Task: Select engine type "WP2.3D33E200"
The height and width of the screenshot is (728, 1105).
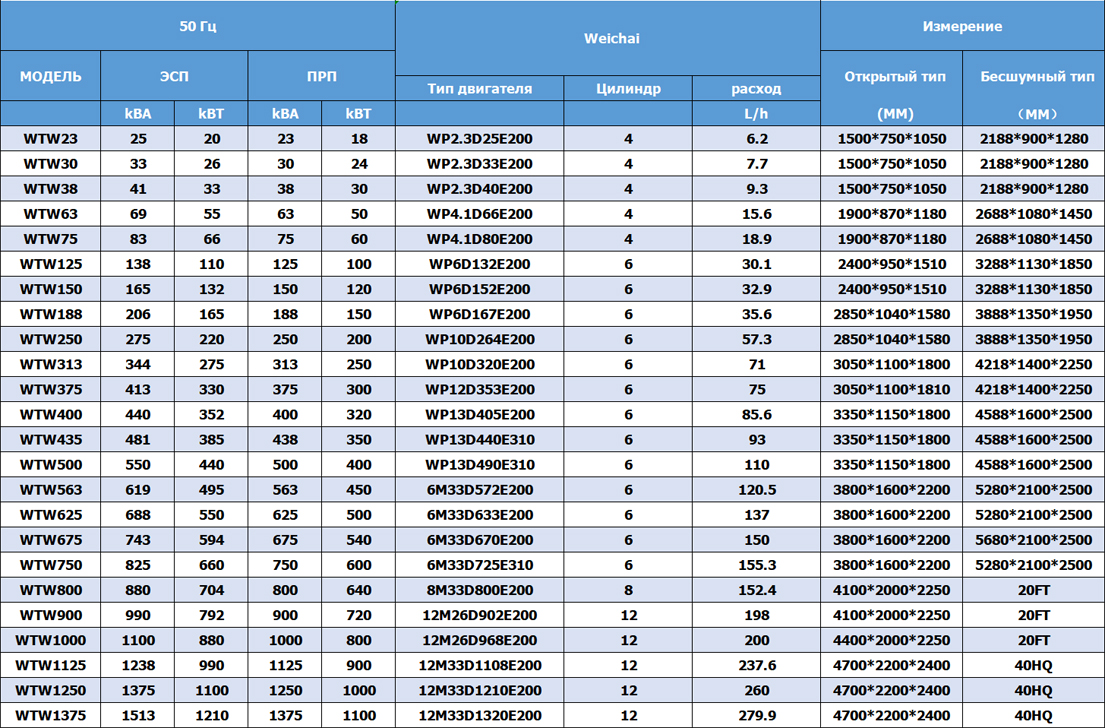Action: 479,164
